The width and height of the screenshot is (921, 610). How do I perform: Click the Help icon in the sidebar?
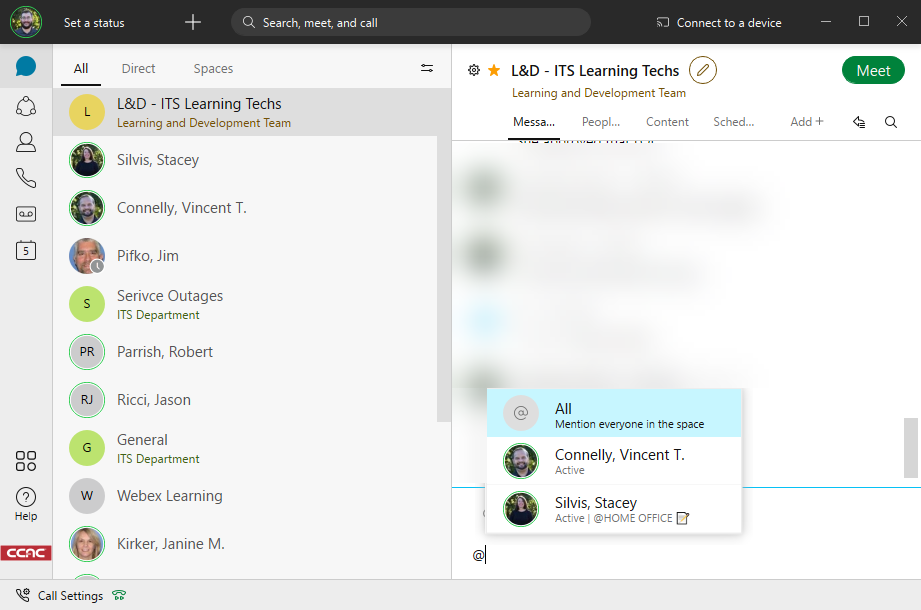pyautogui.click(x=26, y=498)
